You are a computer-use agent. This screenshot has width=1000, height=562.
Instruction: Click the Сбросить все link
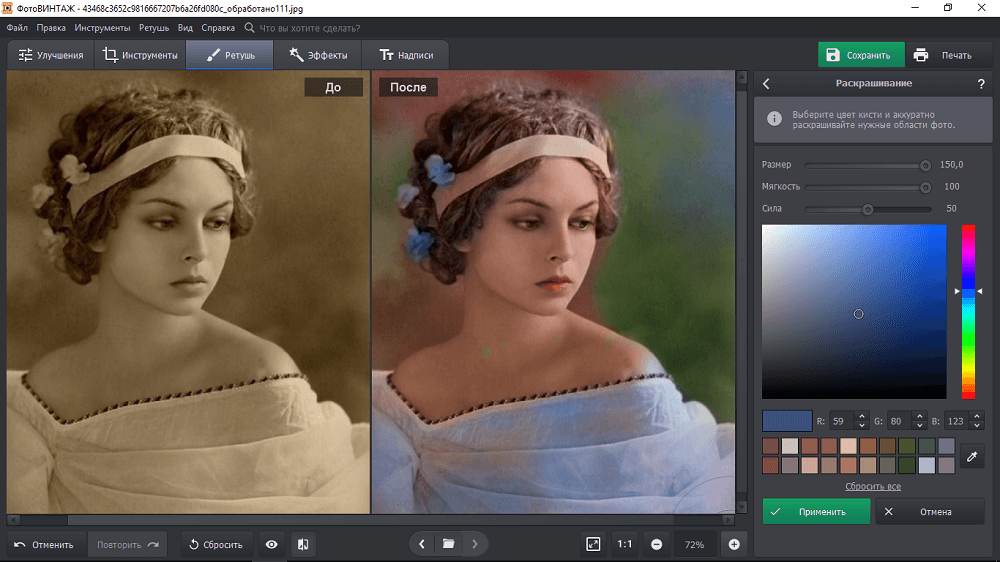873,486
